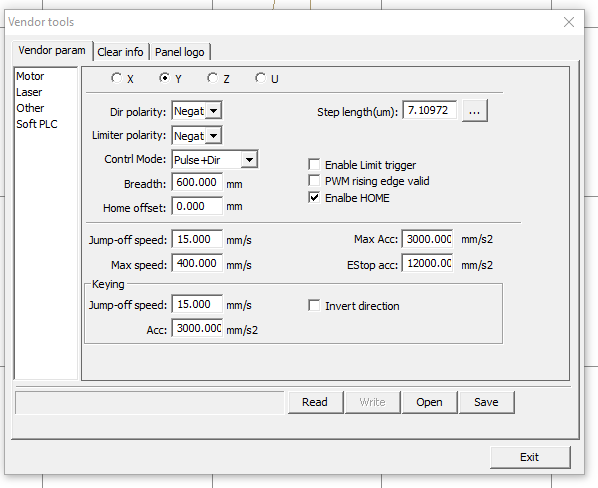
Task: Click the Home offset value field
Action: tap(197, 206)
